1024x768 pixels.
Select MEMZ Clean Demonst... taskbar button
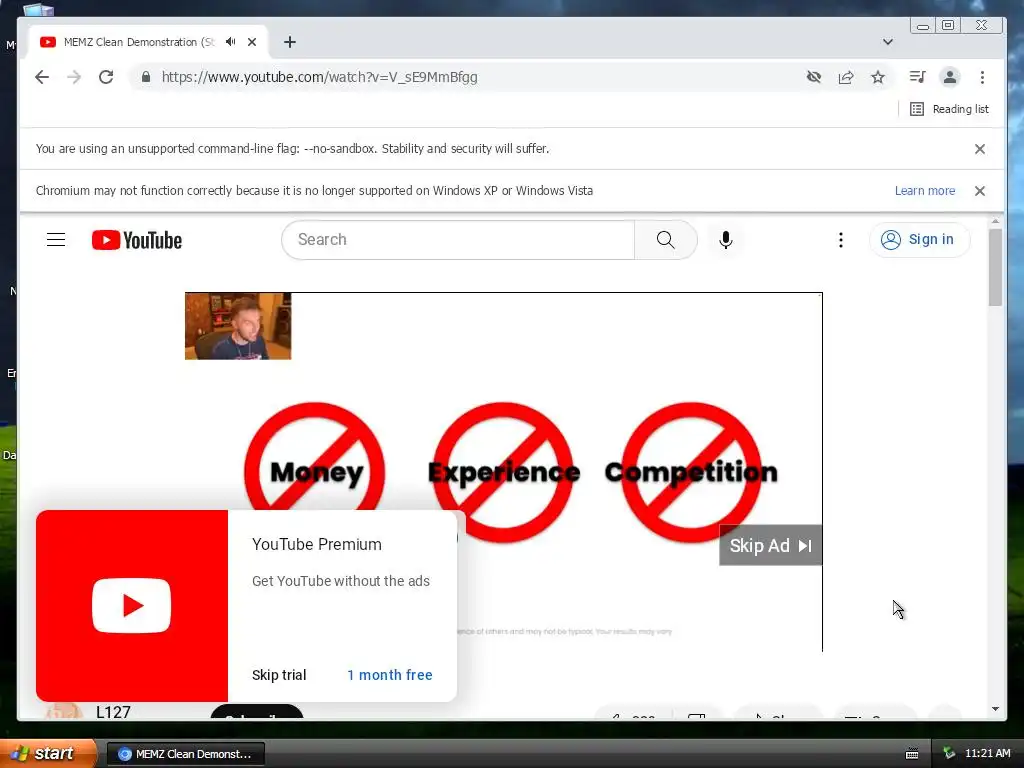click(186, 754)
